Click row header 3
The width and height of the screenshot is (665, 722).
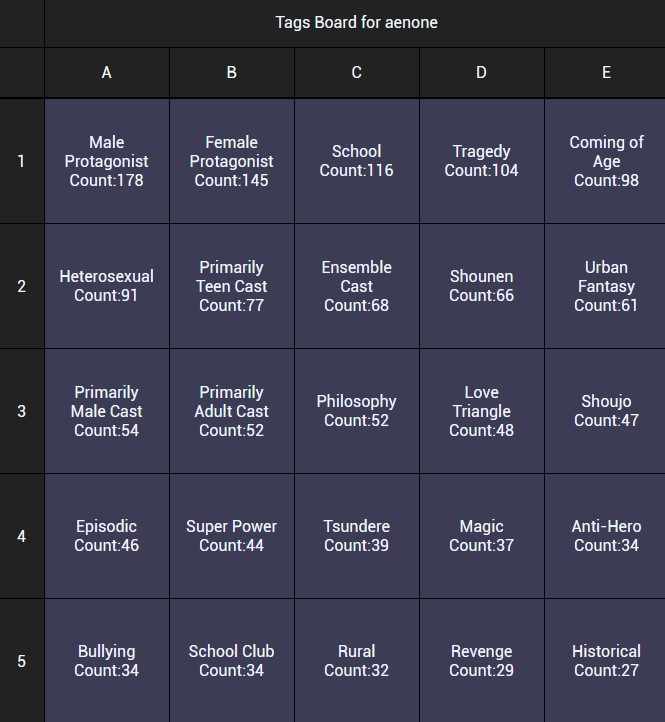pos(22,411)
